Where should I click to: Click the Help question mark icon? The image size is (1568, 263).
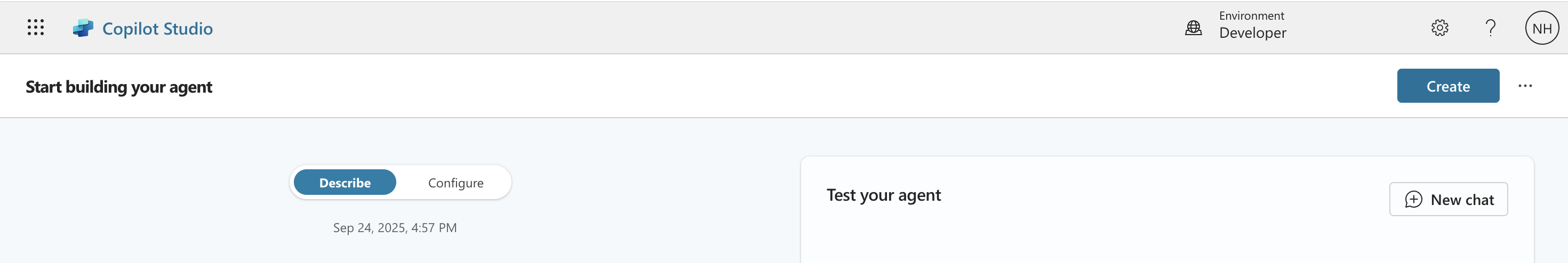pyautogui.click(x=1490, y=27)
